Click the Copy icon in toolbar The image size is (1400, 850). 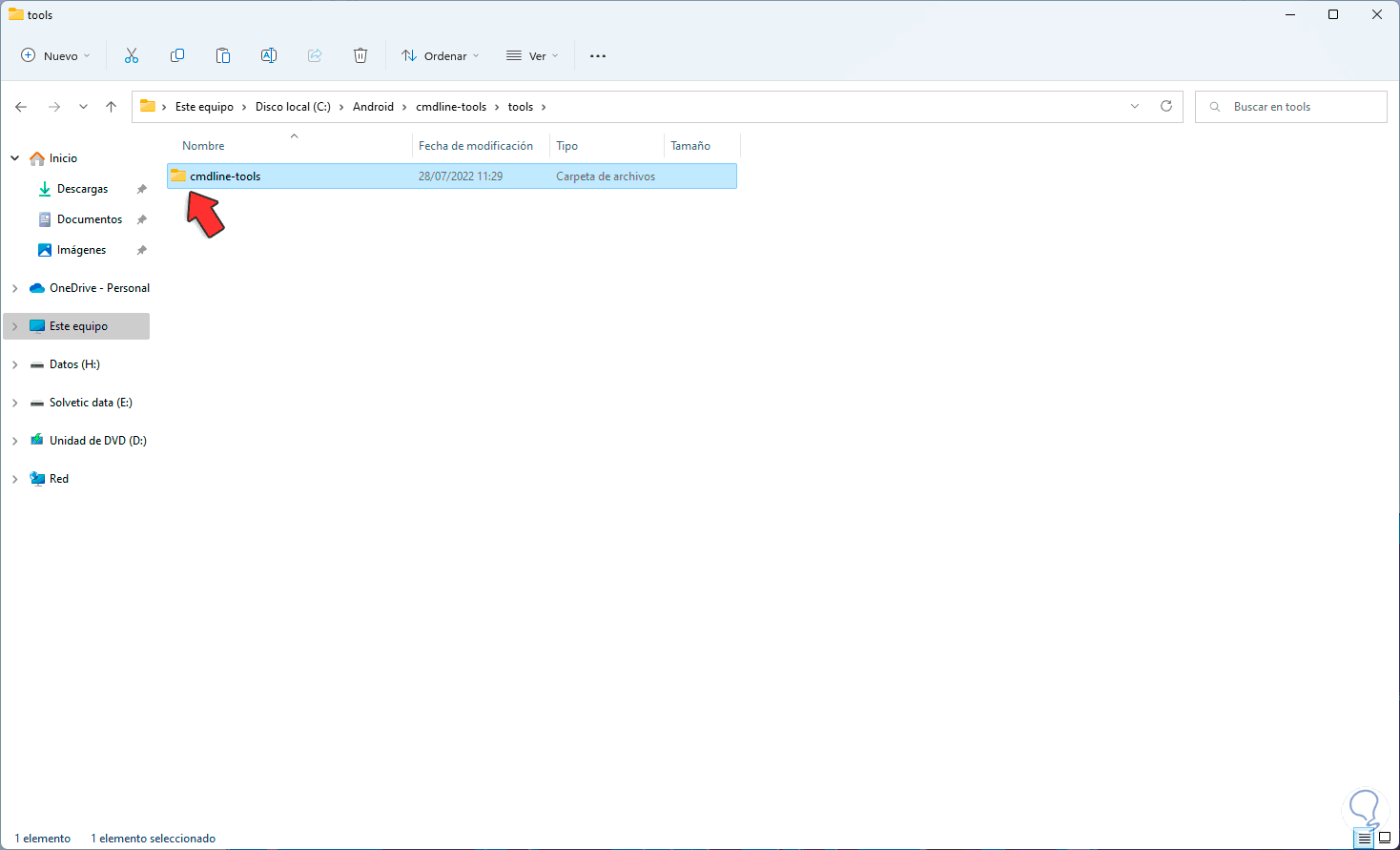177,55
